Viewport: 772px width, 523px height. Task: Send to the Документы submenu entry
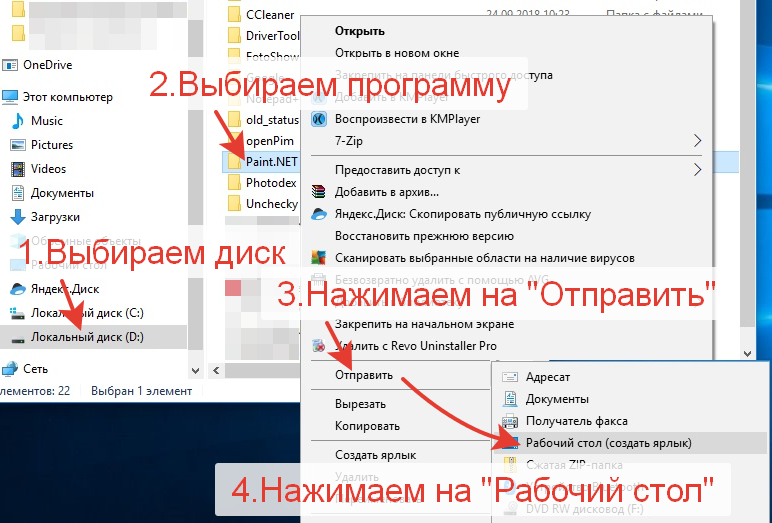[557, 399]
